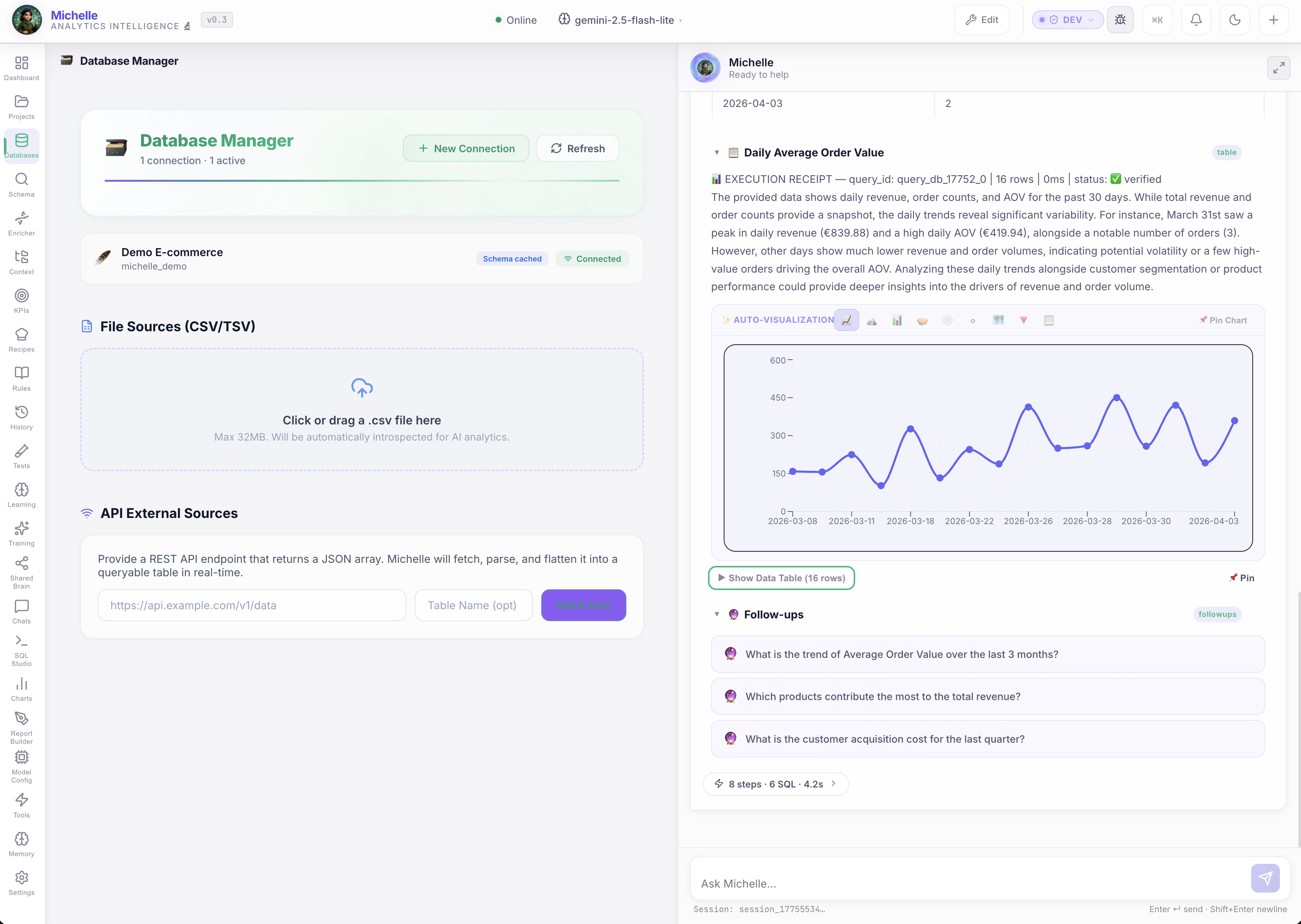Switch to the funnel chart visualization

[1023, 320]
